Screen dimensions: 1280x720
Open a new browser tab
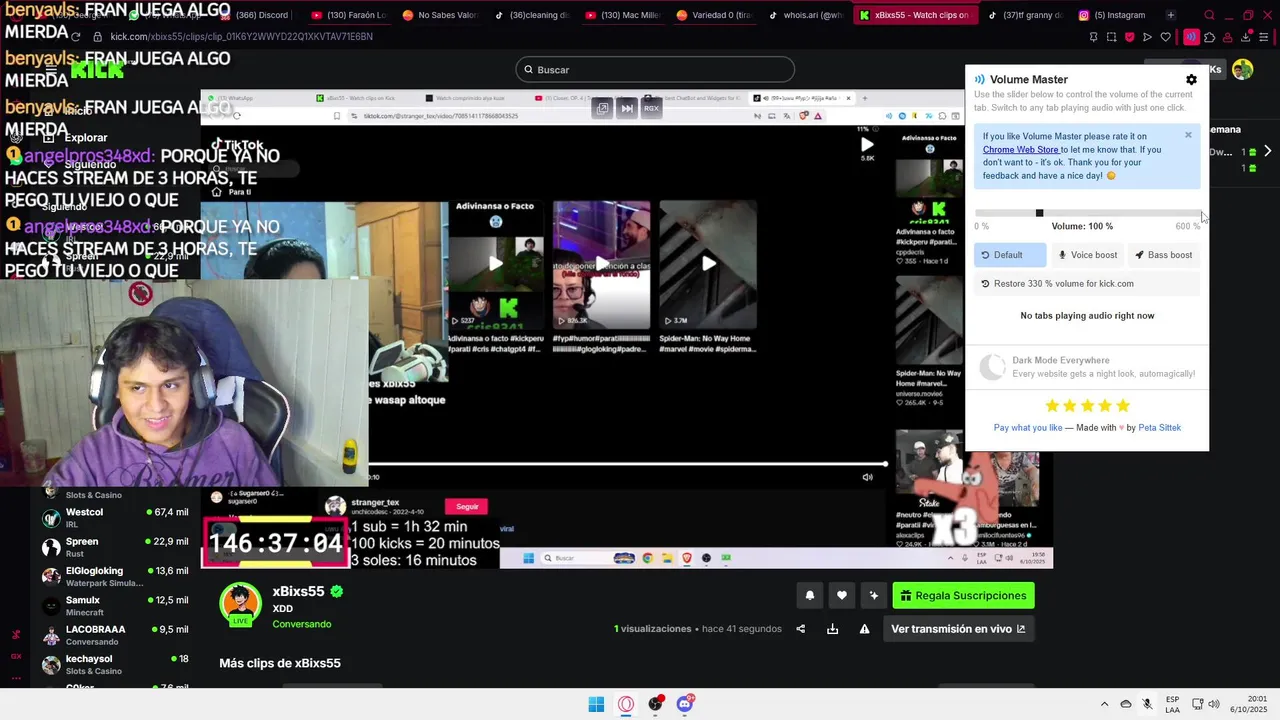[x=1171, y=15]
